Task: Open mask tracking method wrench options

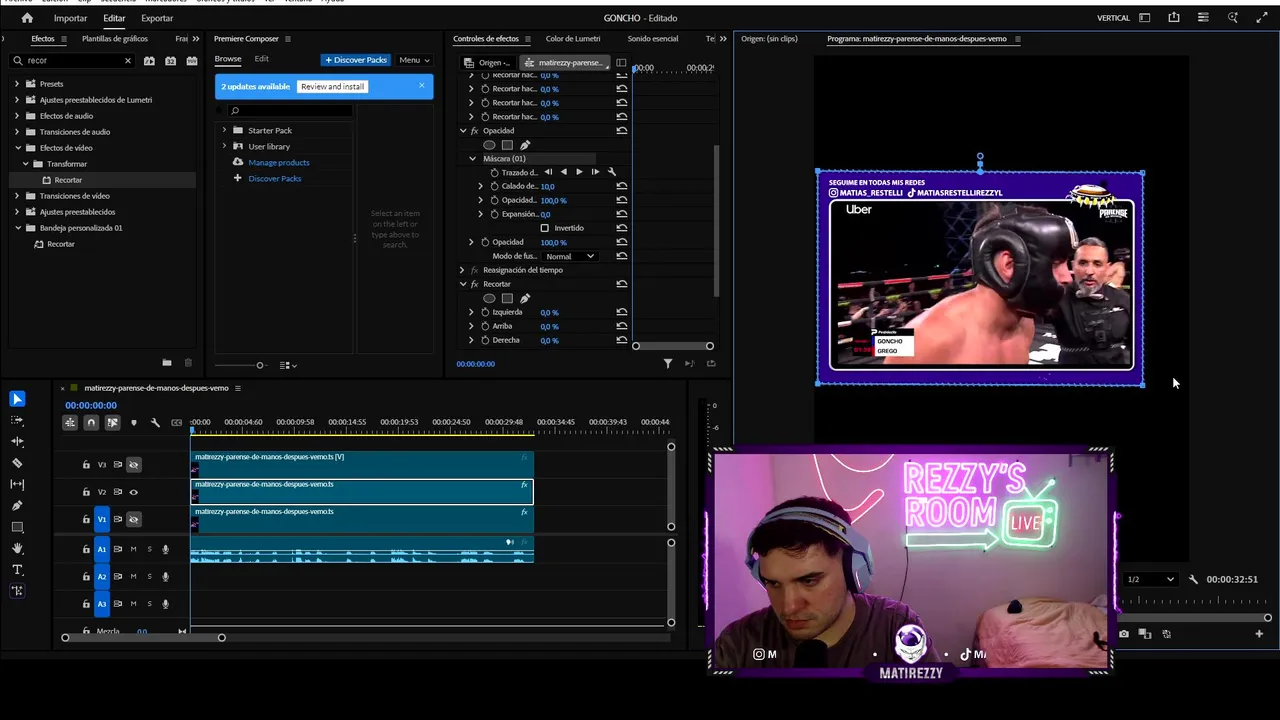Action: point(612,172)
